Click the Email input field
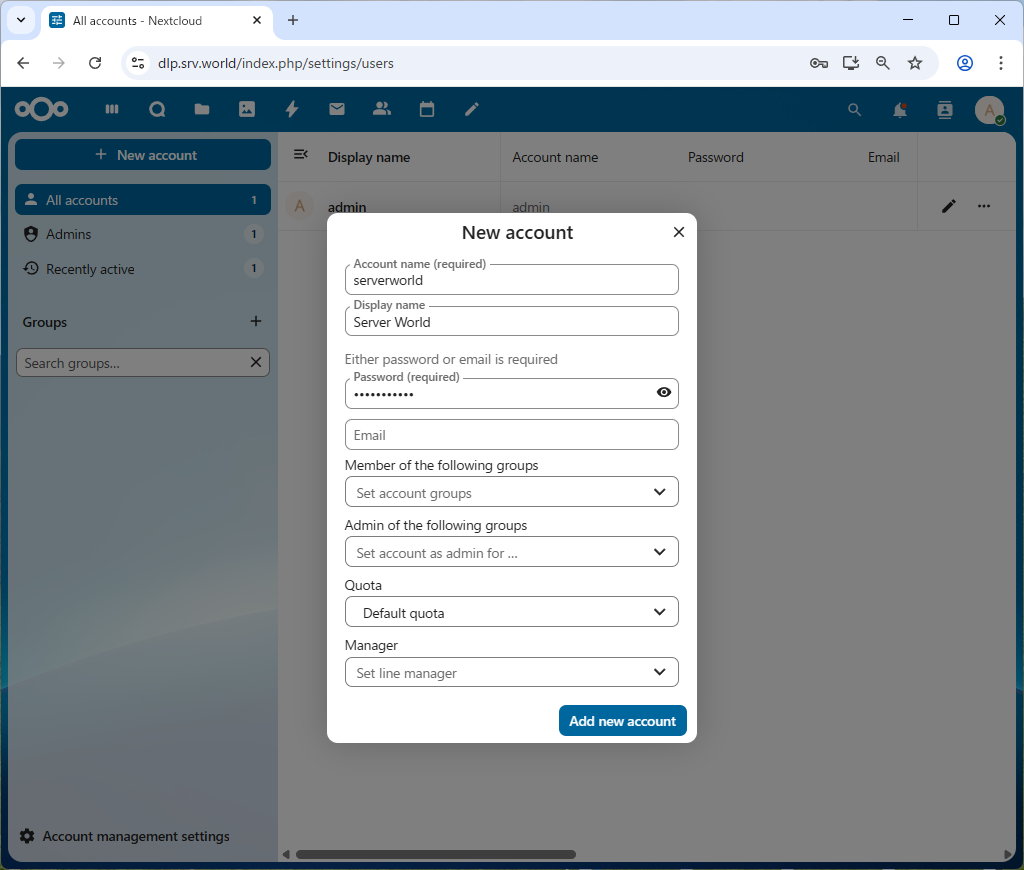1024x870 pixels. click(511, 435)
